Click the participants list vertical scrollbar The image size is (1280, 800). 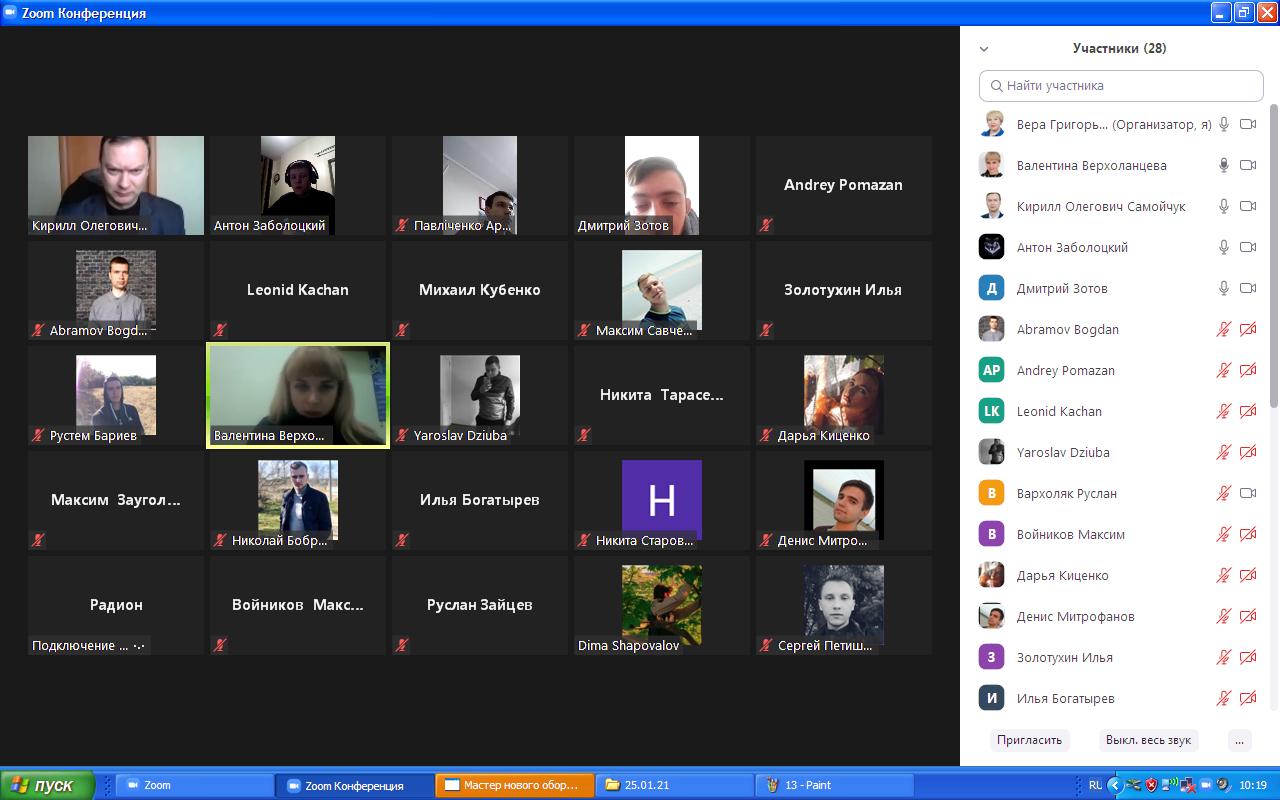1273,255
